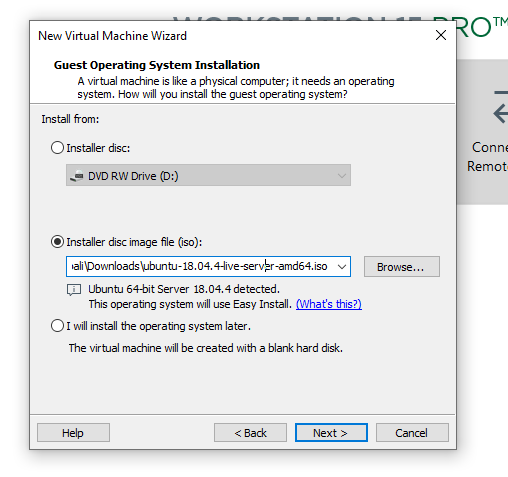Expand the ISO path history dropdown arrow

[342, 266]
